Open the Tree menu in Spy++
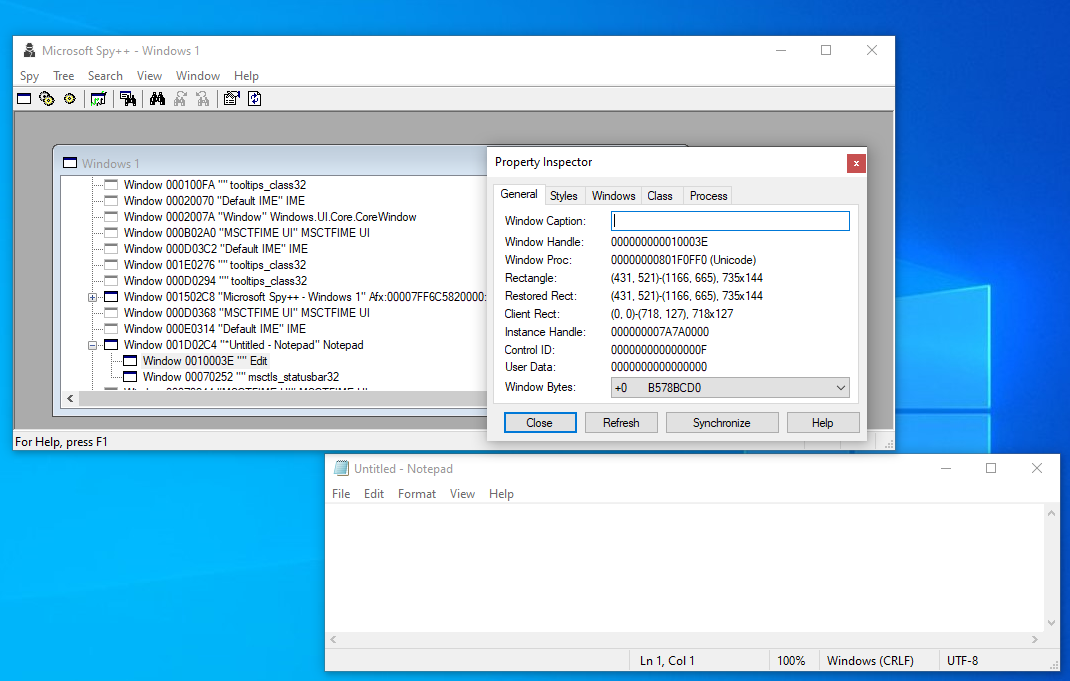The width and height of the screenshot is (1070, 681). pyautogui.click(x=63, y=76)
